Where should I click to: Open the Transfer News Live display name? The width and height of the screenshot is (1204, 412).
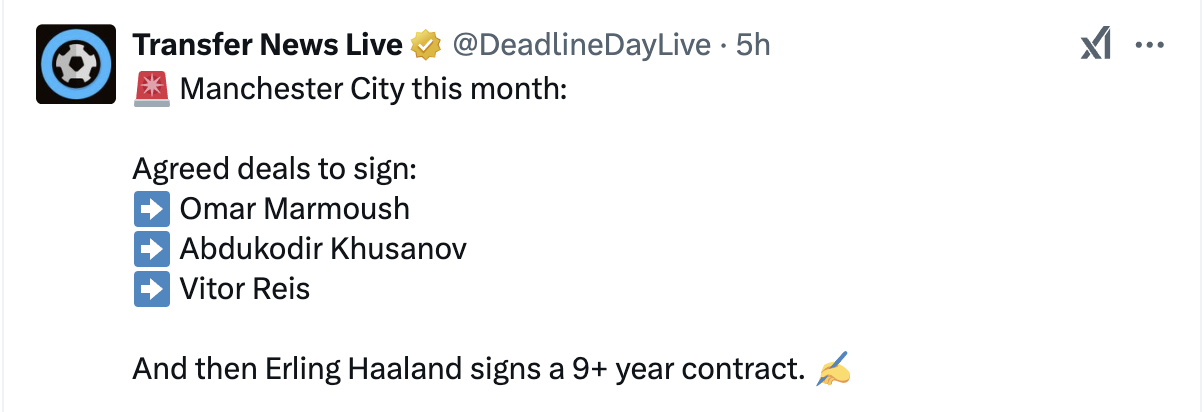pyautogui.click(x=267, y=45)
